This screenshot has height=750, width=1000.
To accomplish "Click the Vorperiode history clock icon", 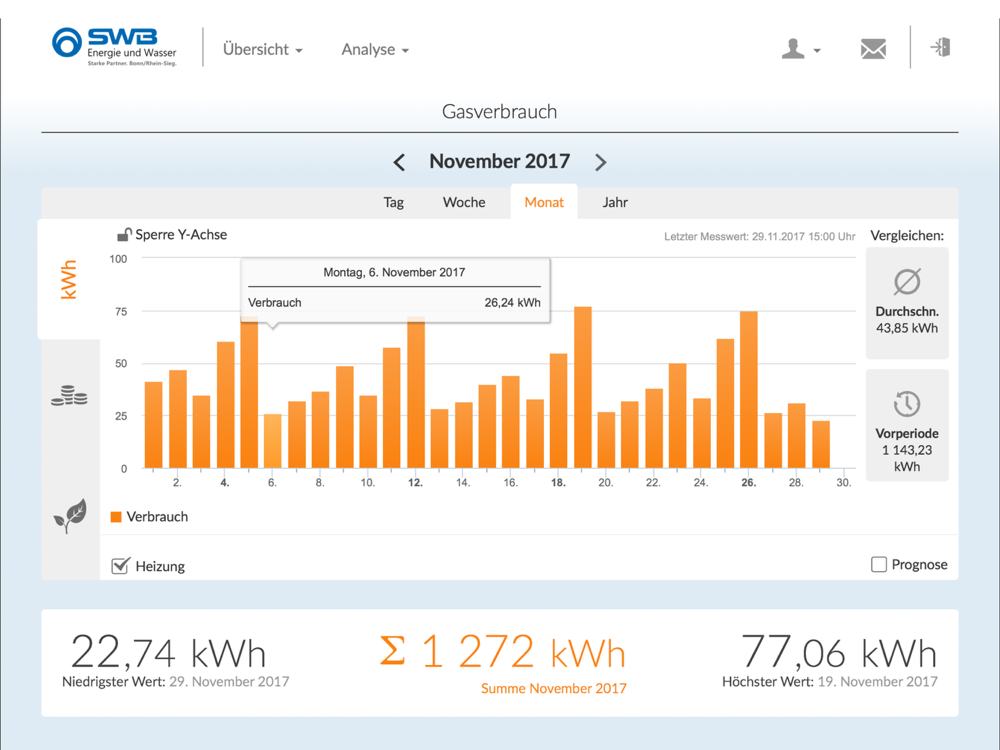I will (x=906, y=404).
